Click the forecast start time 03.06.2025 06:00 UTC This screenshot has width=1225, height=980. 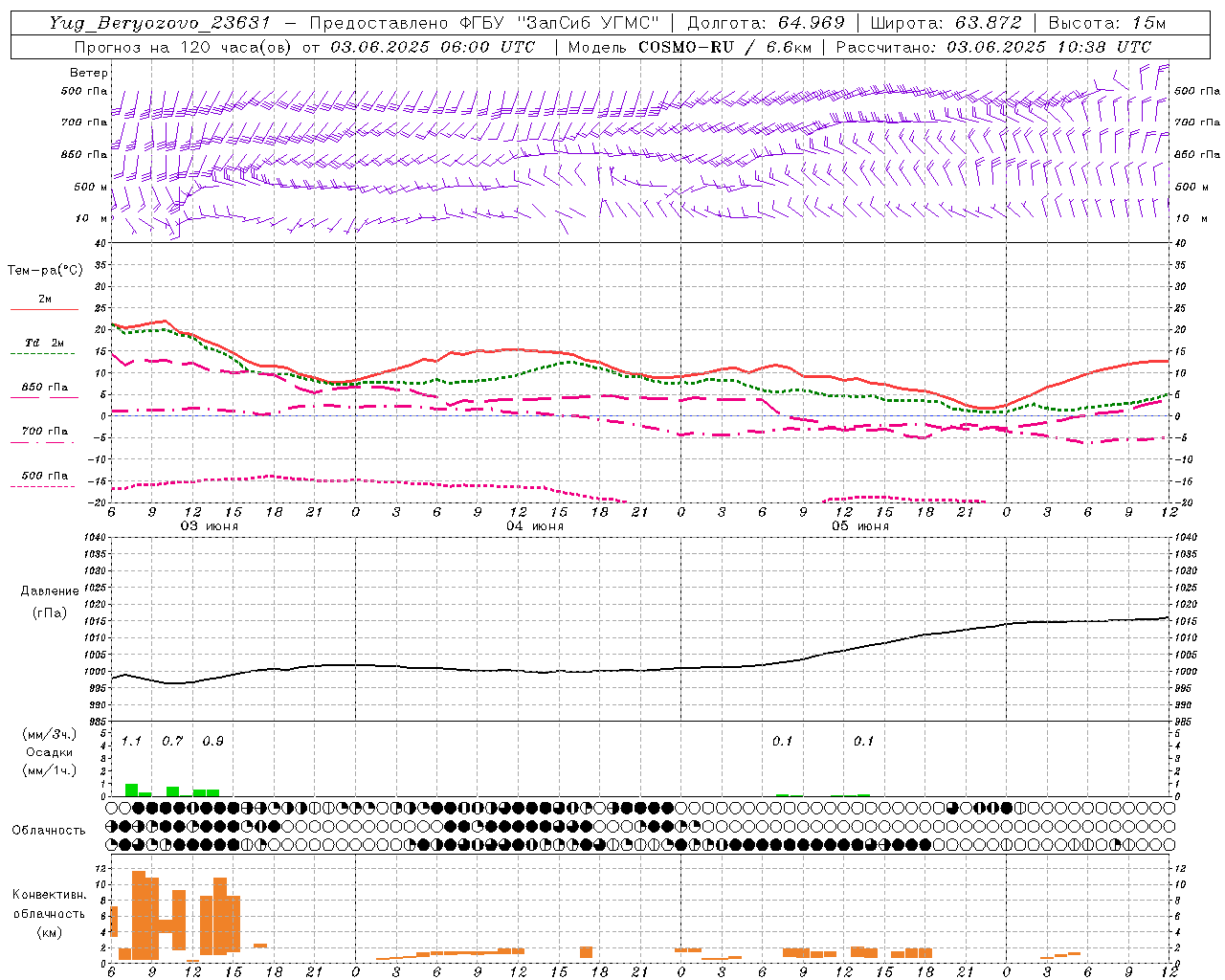[x=433, y=47]
